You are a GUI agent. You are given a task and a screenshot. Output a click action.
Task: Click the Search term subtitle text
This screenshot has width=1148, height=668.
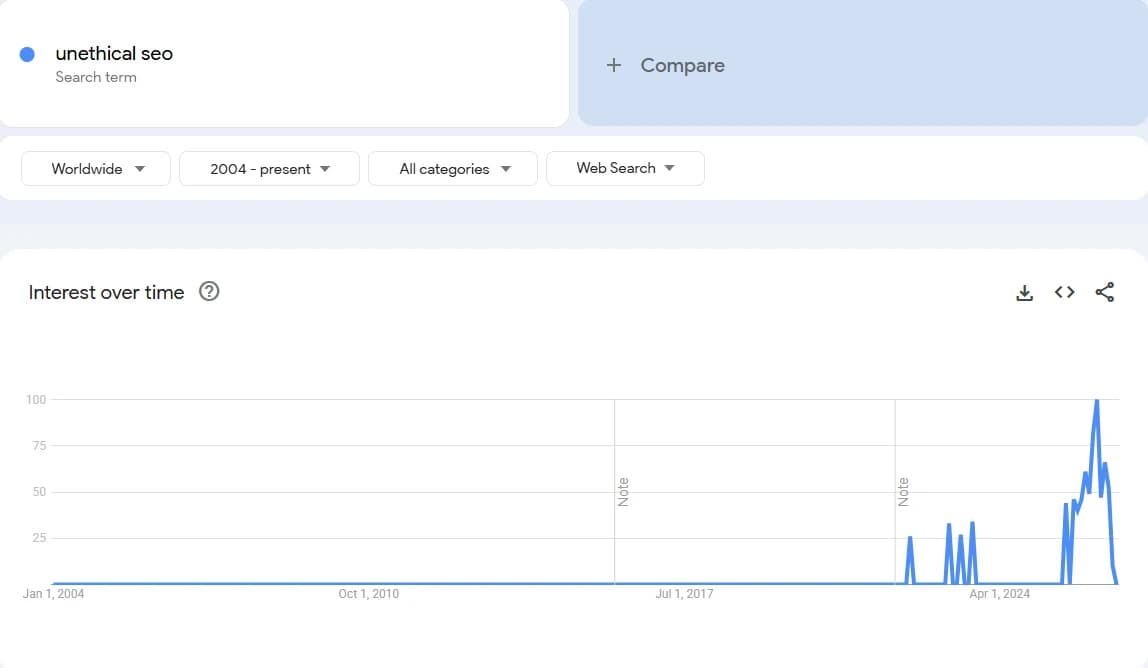(x=96, y=77)
